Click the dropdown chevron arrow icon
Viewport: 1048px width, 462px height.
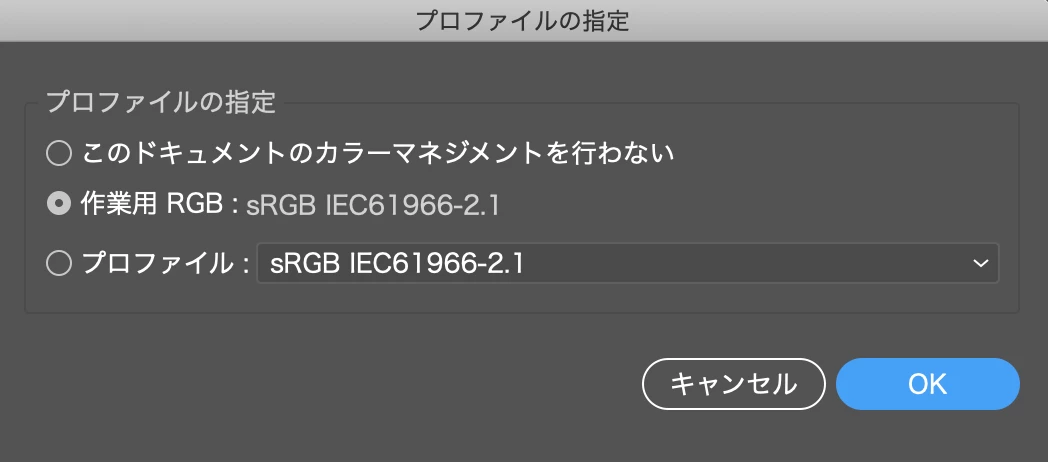(980, 263)
